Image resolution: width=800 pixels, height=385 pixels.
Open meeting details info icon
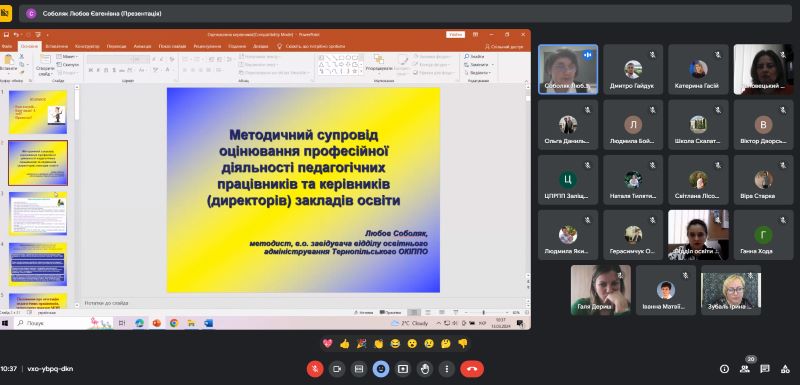724,369
